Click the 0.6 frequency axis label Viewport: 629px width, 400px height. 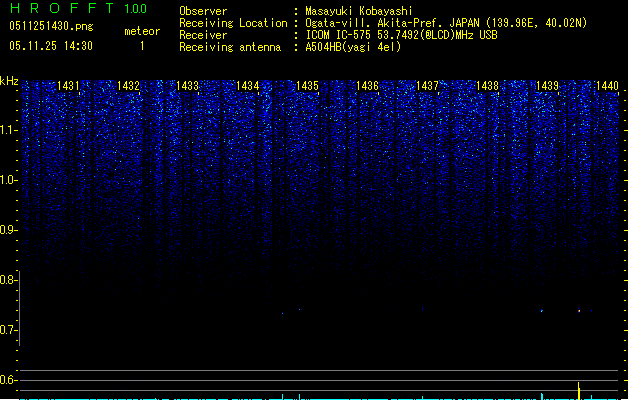(x=8, y=380)
